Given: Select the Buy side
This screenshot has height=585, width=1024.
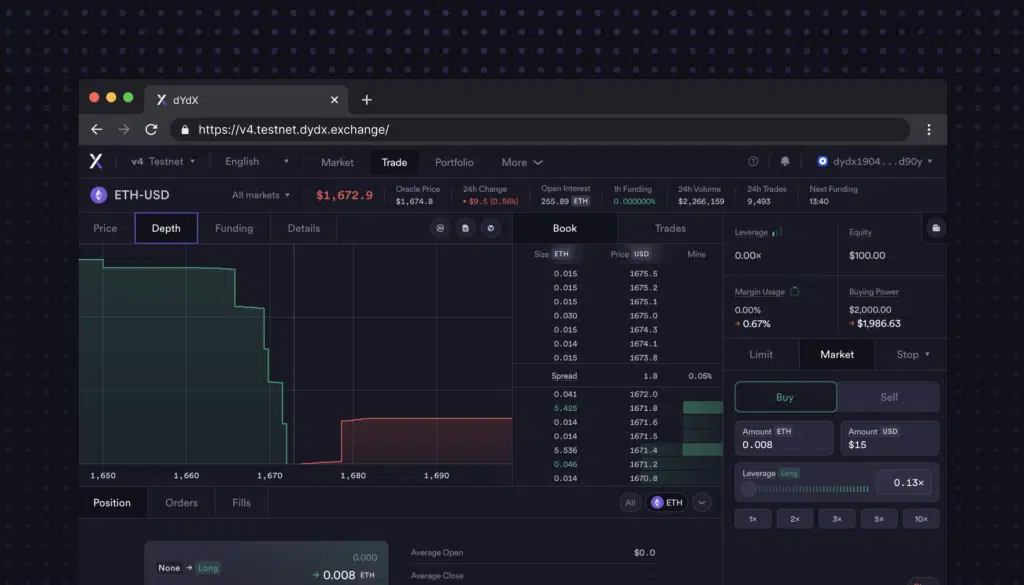Looking at the screenshot, I should [x=786, y=397].
